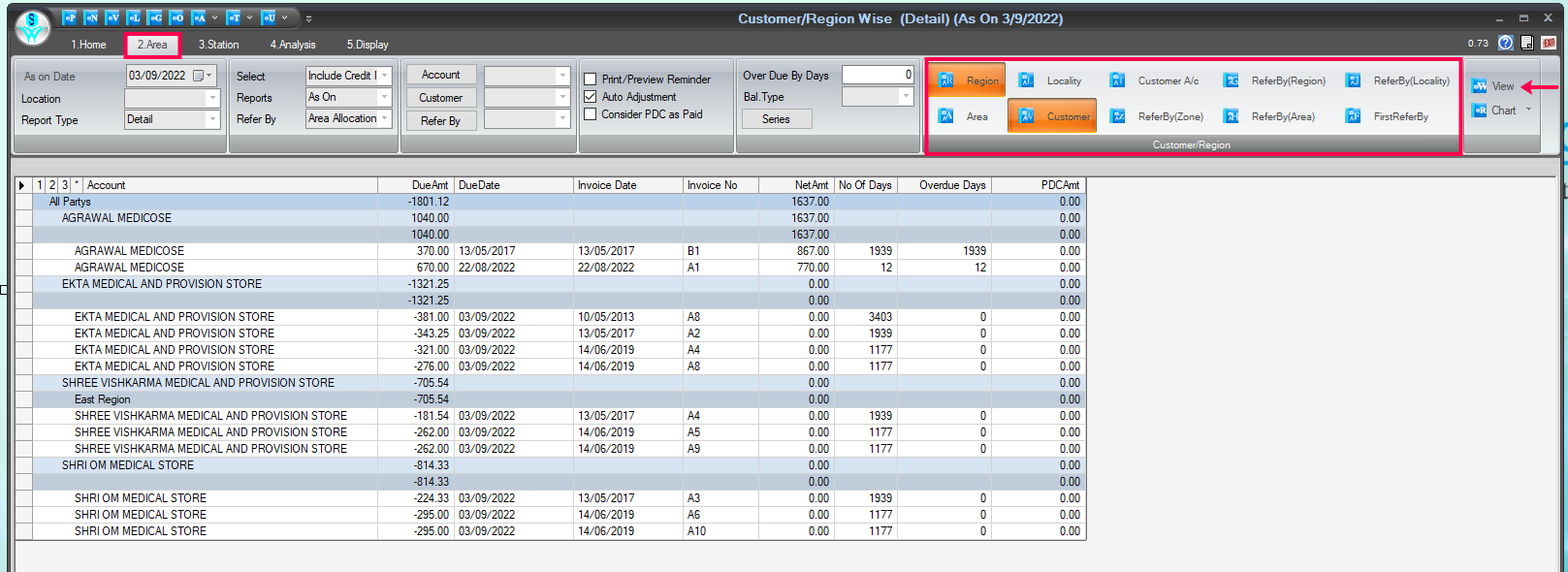This screenshot has height=572, width=1568.
Task: Open the Select dropdown showing Include Credit
Action: point(385,76)
